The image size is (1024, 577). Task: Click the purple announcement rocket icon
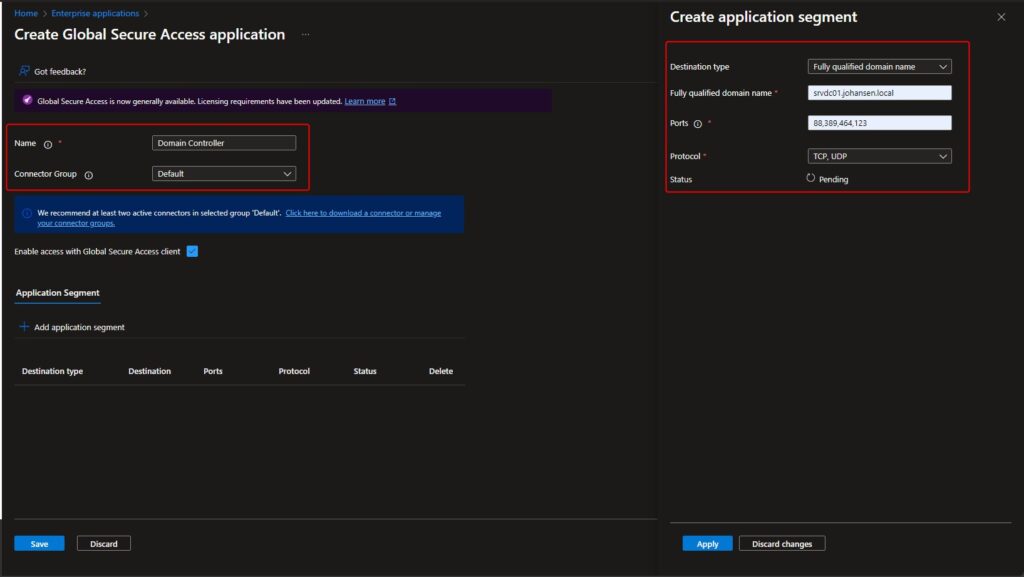click(x=27, y=100)
